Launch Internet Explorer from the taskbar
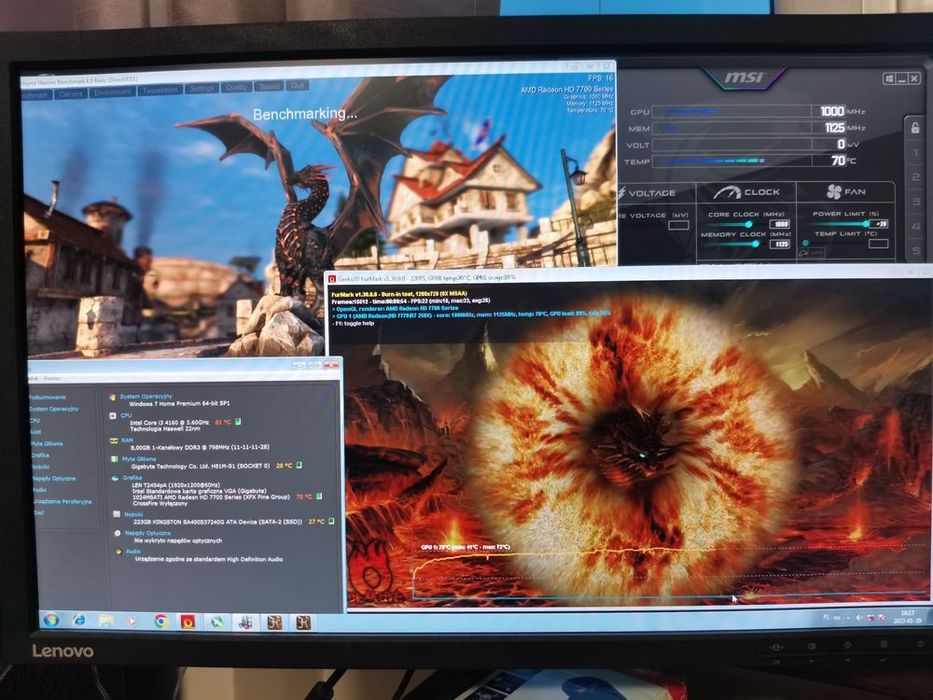This screenshot has width=933, height=700. point(79,621)
